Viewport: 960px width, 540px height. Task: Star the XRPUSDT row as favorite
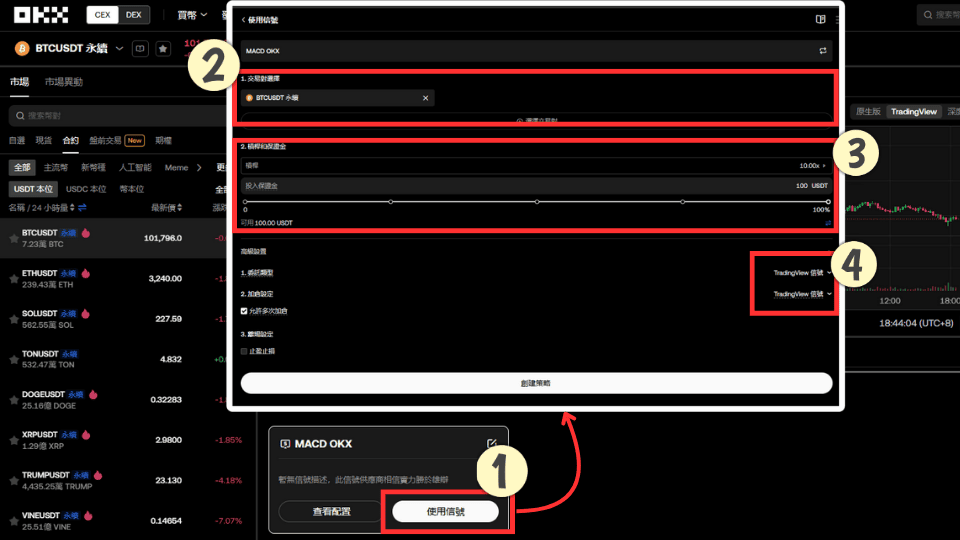13,440
